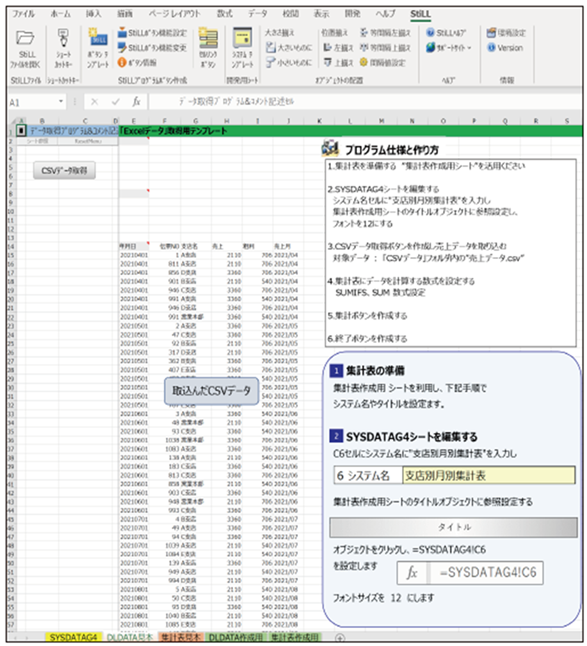Open the StiLL file folder icon
The height and width of the screenshot is (646, 587).
(x=25, y=38)
